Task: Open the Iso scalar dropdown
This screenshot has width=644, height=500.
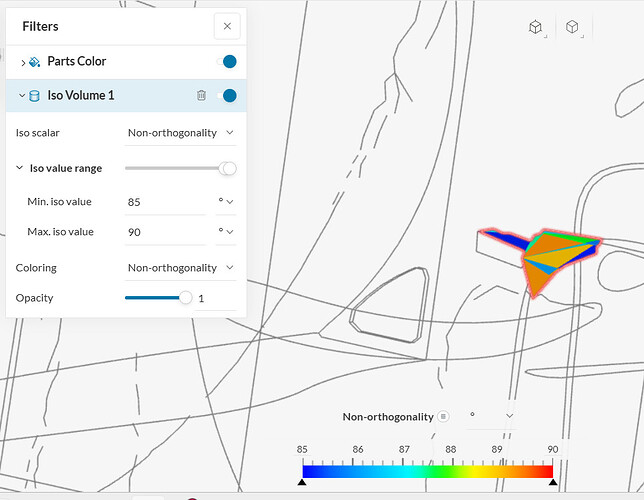Action: click(x=180, y=133)
